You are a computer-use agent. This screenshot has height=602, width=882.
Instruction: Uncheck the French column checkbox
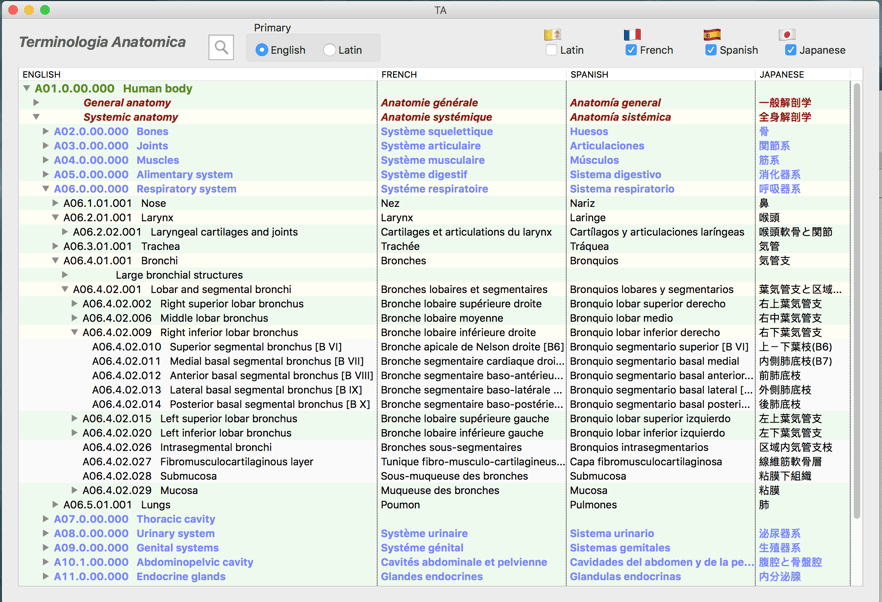point(631,50)
